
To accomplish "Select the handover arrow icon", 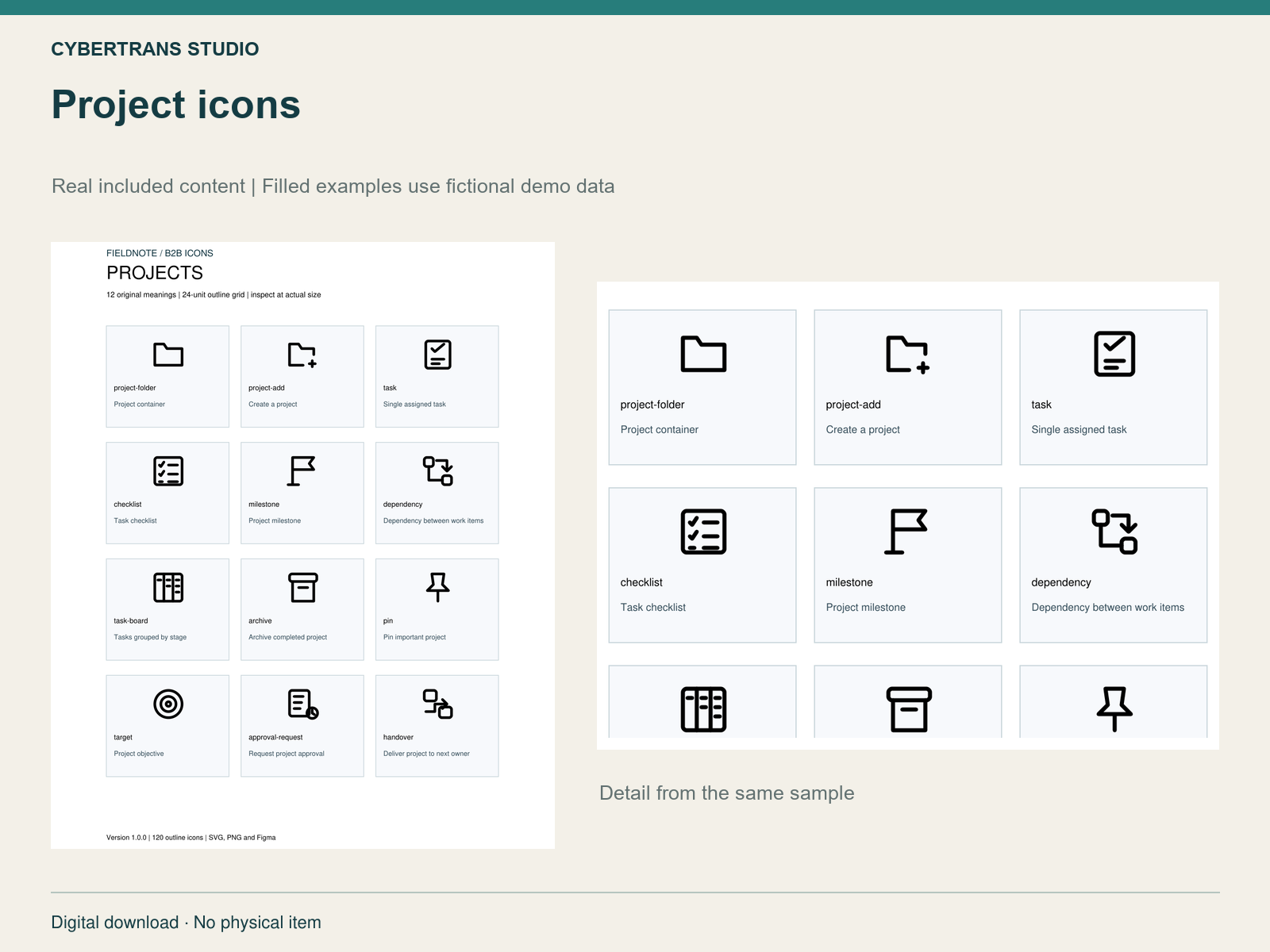I will 437,704.
